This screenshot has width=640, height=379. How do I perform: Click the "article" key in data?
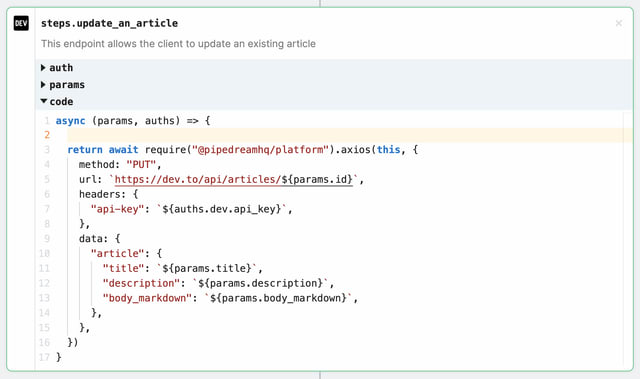click(x=117, y=254)
